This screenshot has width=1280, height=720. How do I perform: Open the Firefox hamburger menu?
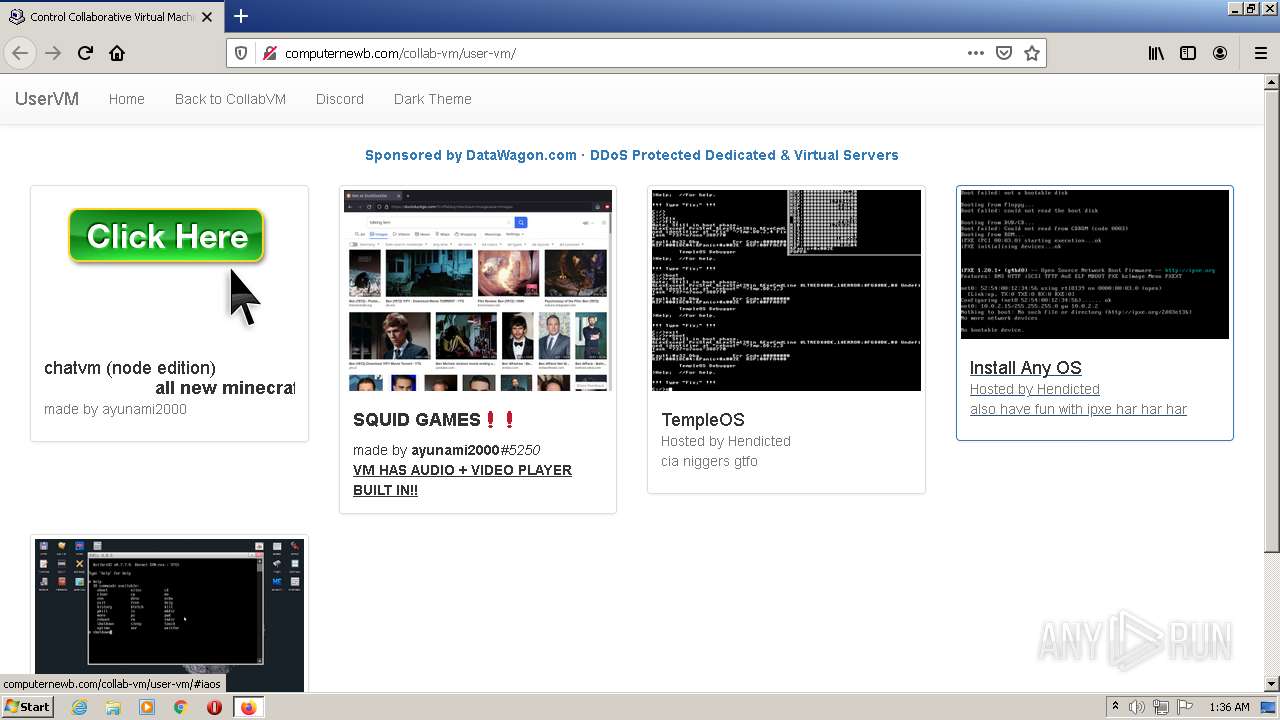click(x=1260, y=53)
